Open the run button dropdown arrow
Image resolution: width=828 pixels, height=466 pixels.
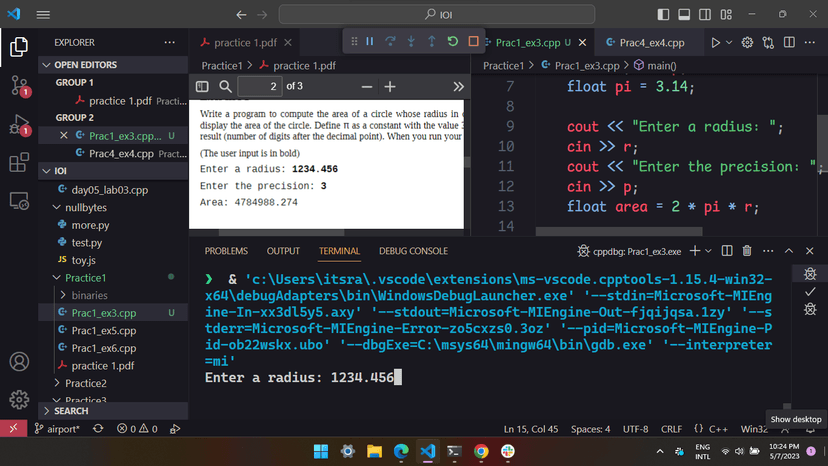coord(729,43)
